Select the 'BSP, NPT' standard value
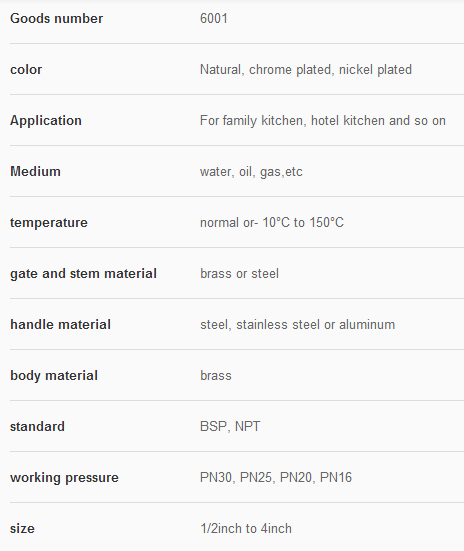Screen dimensions: 464x551 (x=230, y=426)
